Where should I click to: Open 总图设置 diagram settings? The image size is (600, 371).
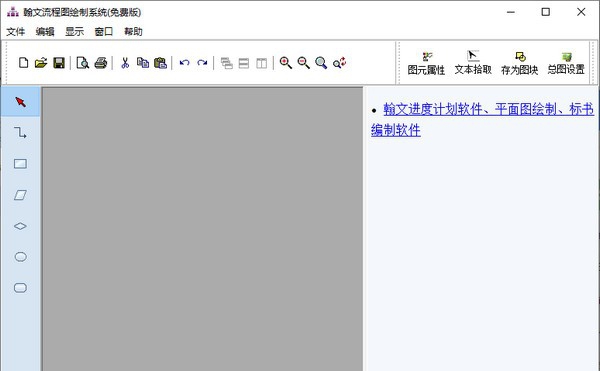[566, 63]
